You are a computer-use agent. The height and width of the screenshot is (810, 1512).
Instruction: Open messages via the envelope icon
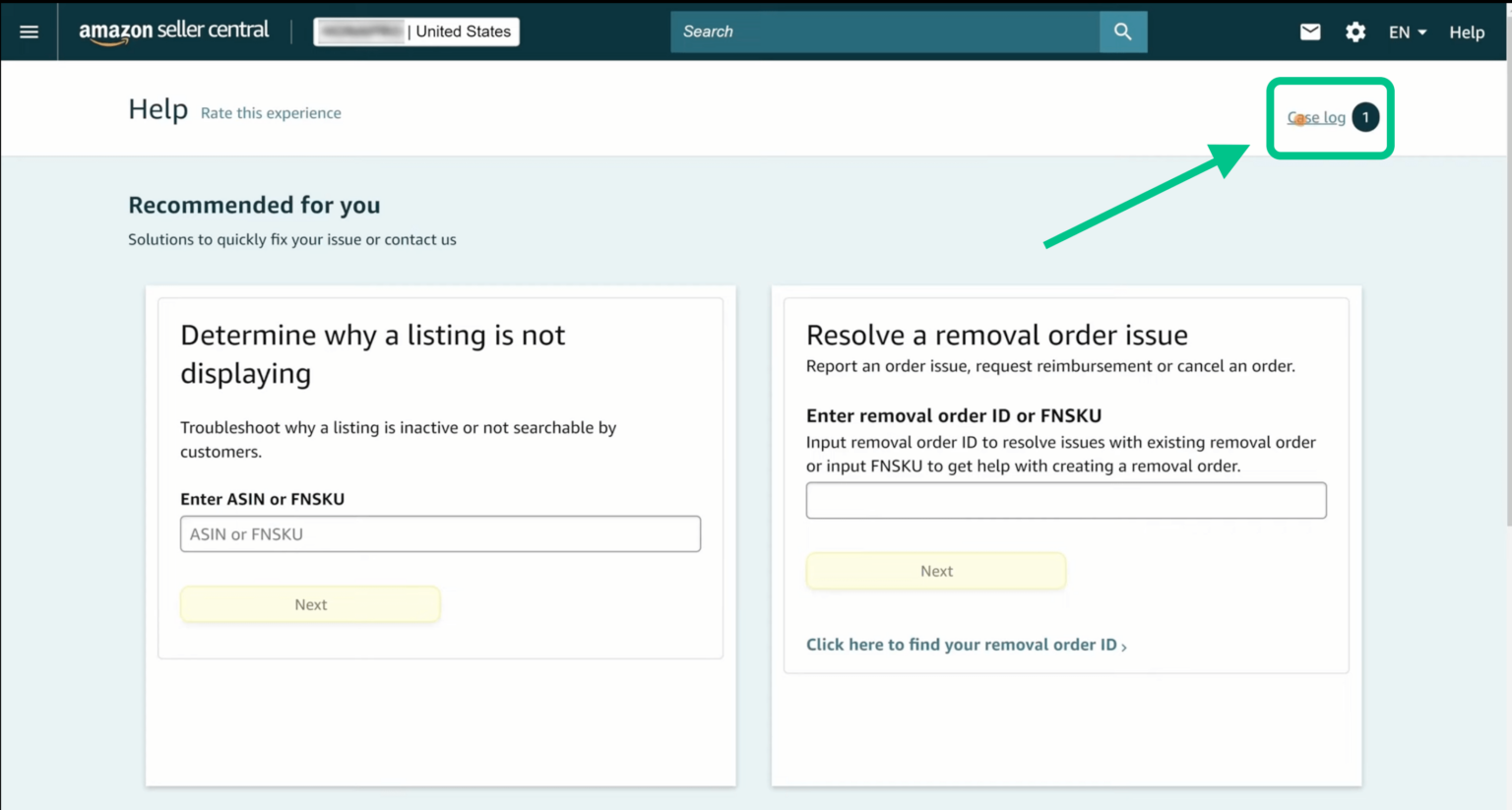1309,31
